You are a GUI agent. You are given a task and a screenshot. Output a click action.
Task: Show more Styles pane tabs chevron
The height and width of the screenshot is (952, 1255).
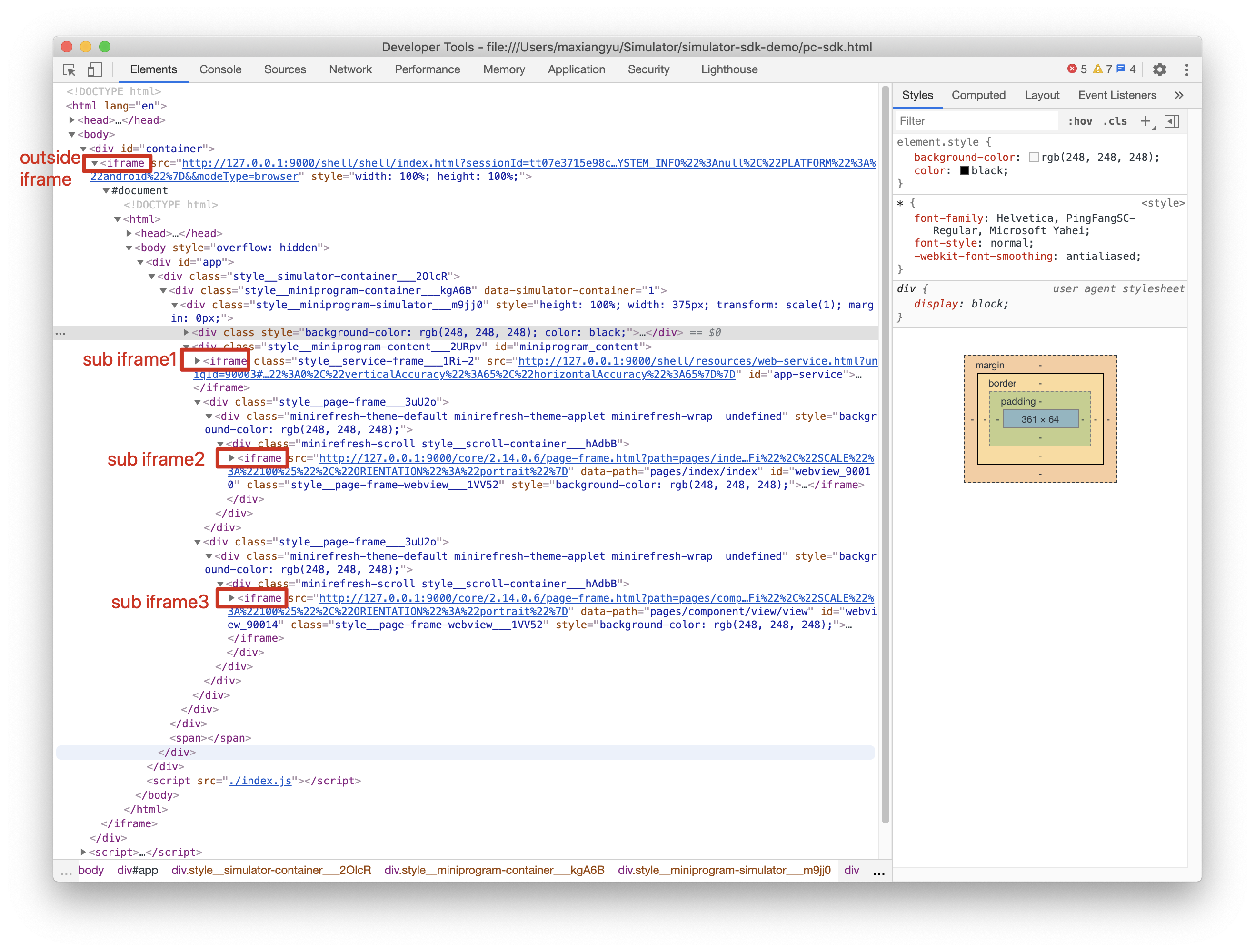[1179, 95]
